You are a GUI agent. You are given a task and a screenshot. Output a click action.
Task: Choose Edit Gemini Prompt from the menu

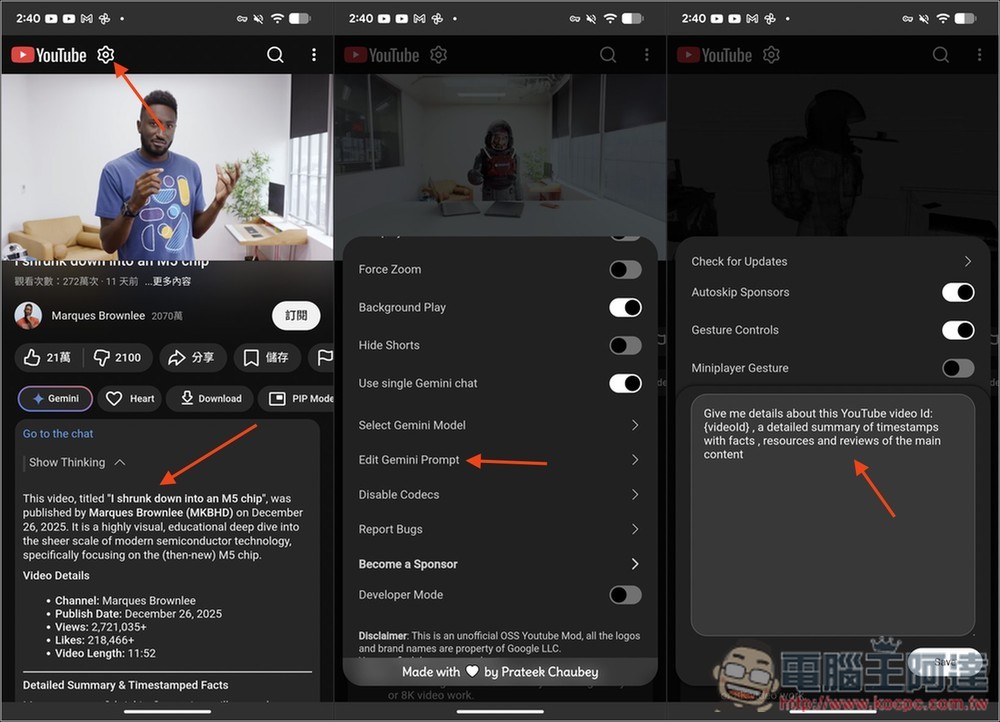coord(414,459)
